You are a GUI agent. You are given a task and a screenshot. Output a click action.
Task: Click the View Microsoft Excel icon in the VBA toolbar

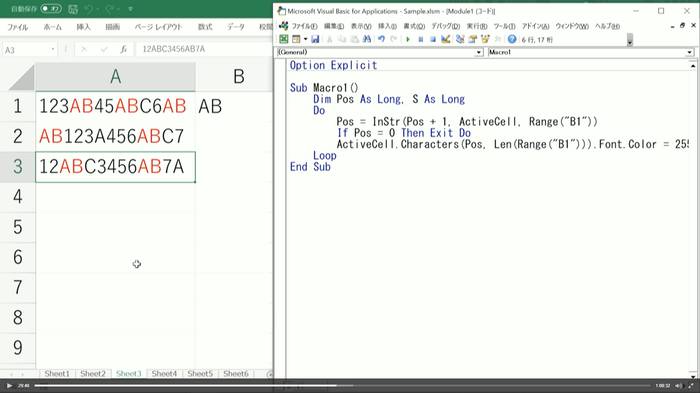pos(283,39)
